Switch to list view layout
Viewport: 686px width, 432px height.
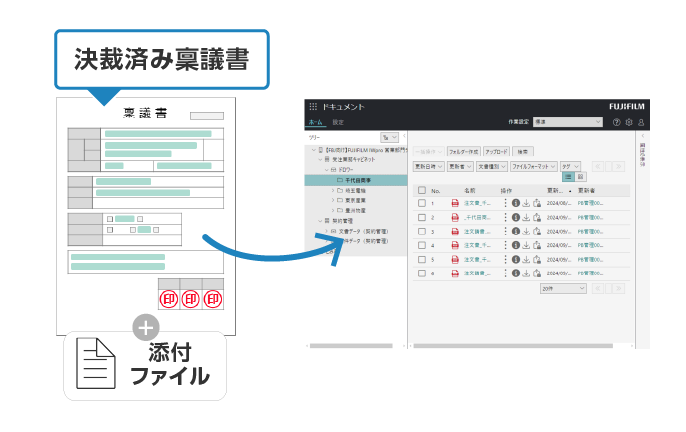click(x=568, y=177)
